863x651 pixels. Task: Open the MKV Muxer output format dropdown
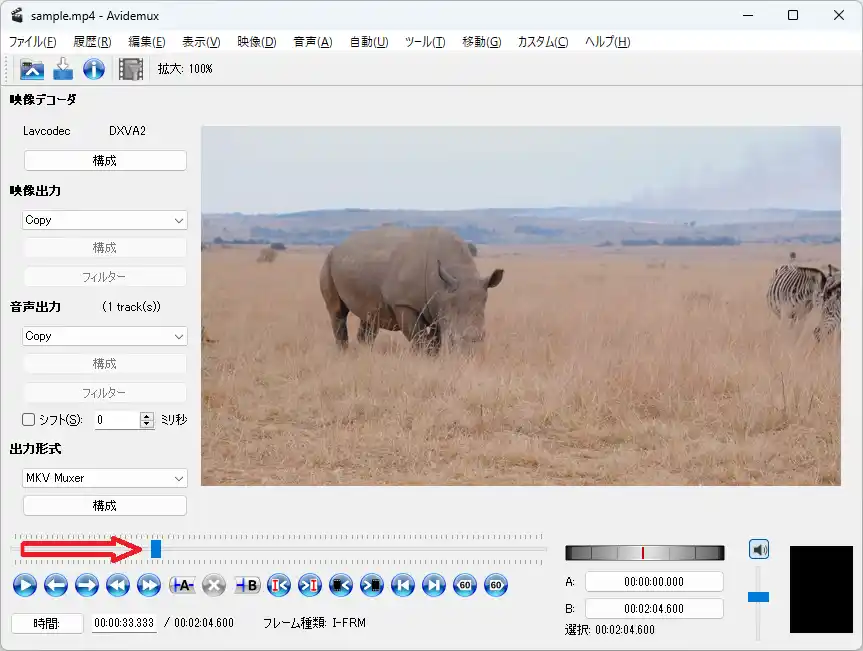click(105, 478)
